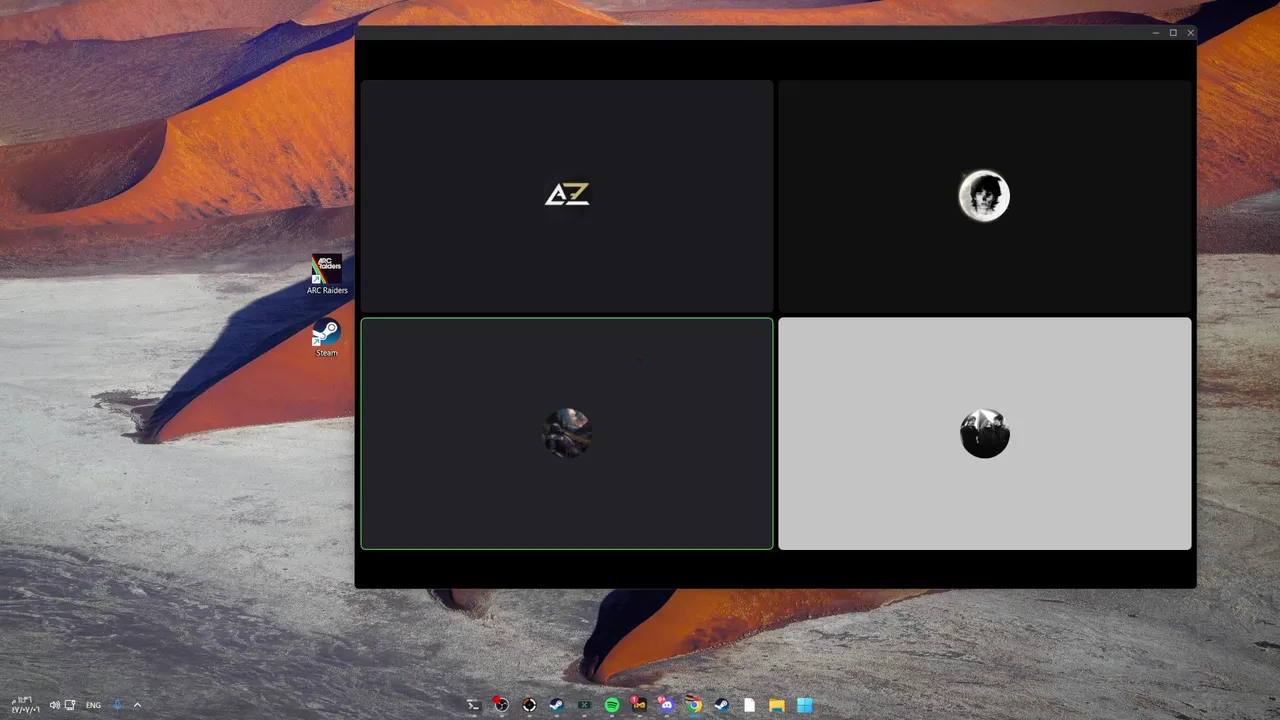Open the taskbar Steam icon beside the Xbox icon
1280x720 pixels.
click(557, 705)
